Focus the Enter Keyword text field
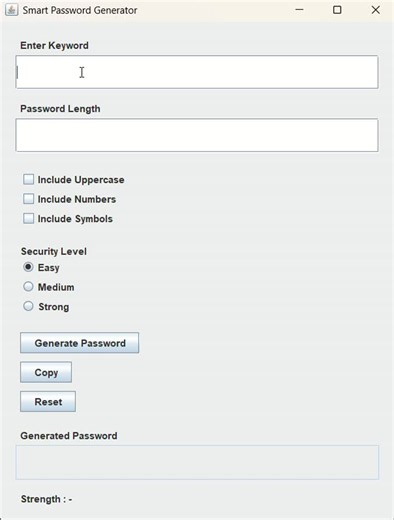394x520 pixels. pos(197,72)
